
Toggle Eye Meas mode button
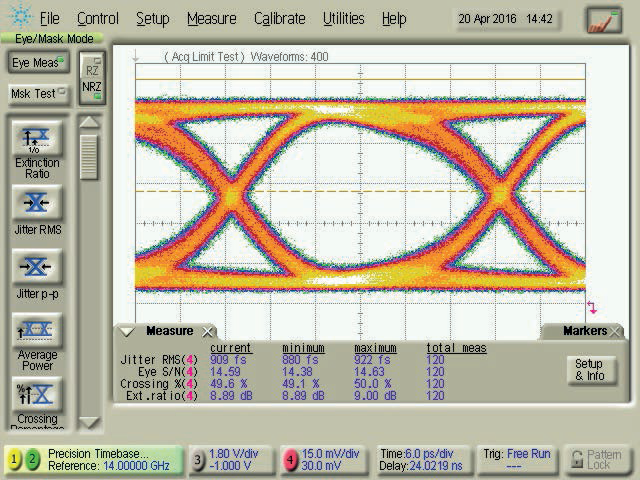[34, 63]
